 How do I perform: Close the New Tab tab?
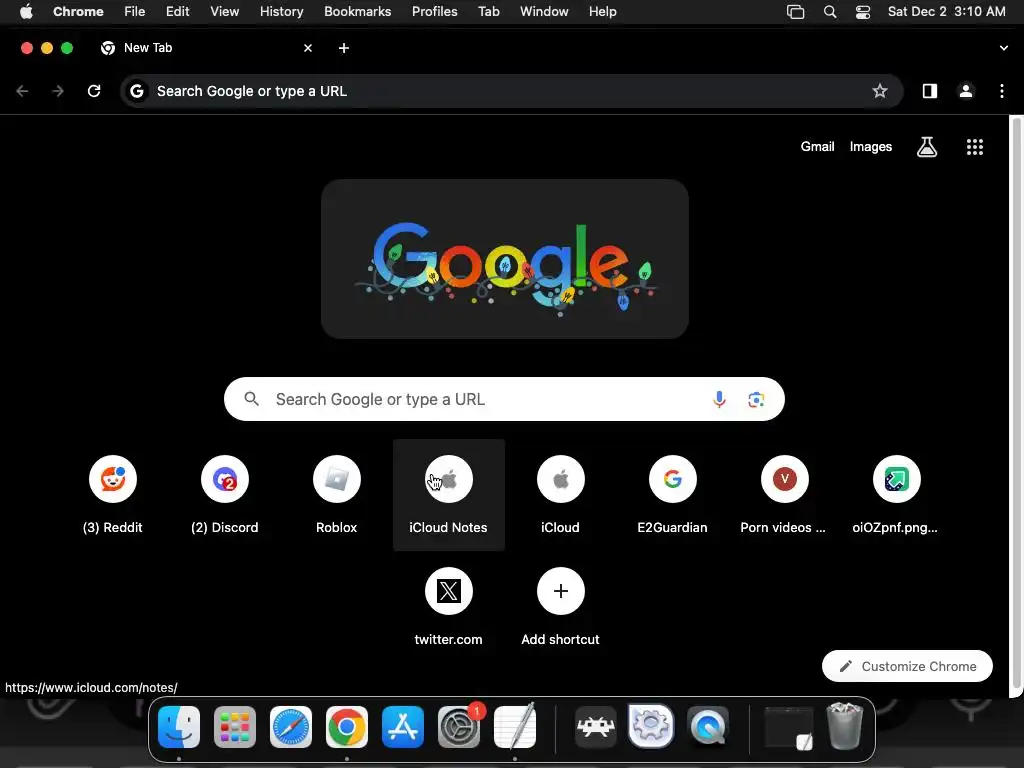pyautogui.click(x=308, y=48)
